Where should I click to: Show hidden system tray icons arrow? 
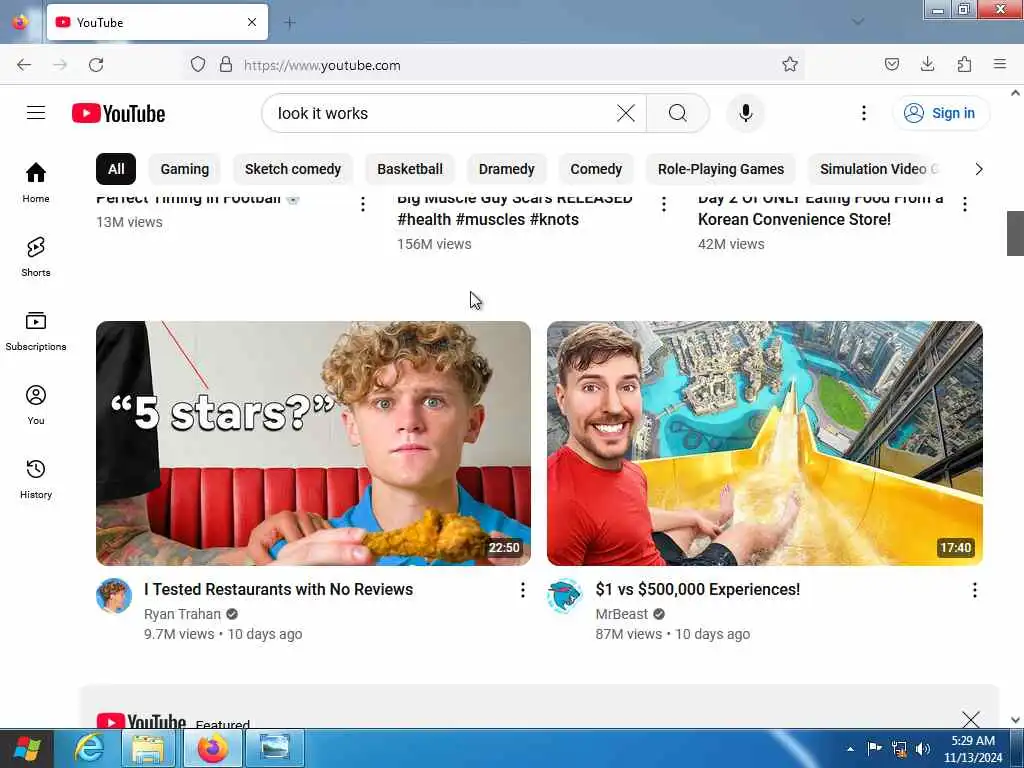point(850,749)
